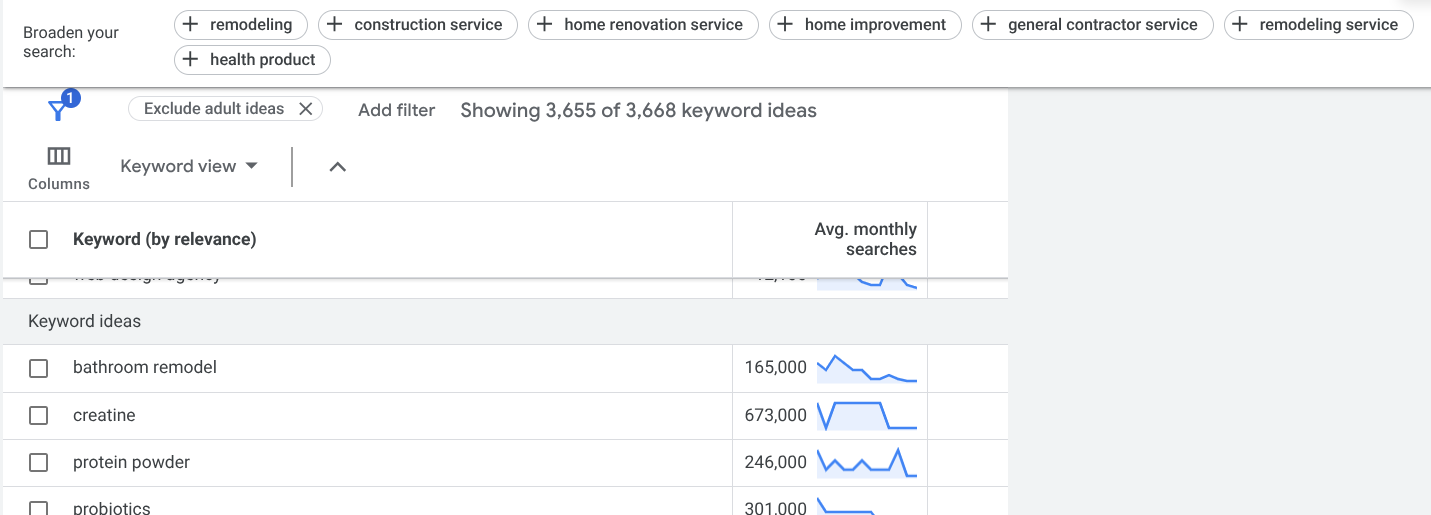1431x515 pixels.
Task: Collapse the panel with the up chevron
Action: tap(338, 167)
